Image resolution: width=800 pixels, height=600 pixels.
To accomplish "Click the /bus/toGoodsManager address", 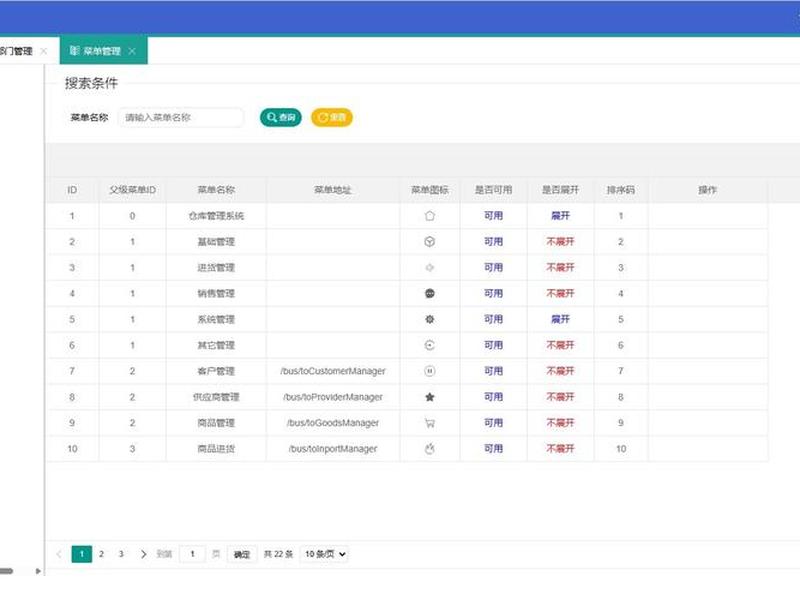I will click(333, 423).
